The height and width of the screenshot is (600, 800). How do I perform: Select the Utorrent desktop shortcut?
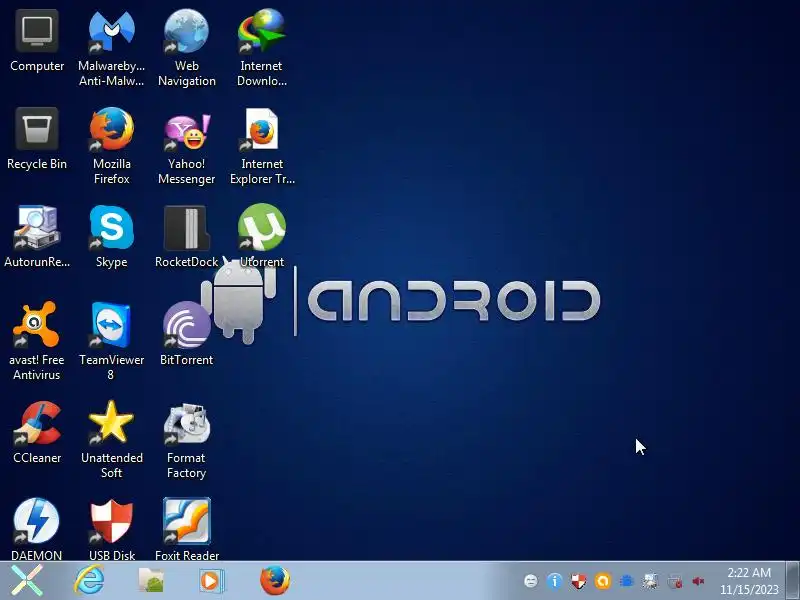[262, 237]
